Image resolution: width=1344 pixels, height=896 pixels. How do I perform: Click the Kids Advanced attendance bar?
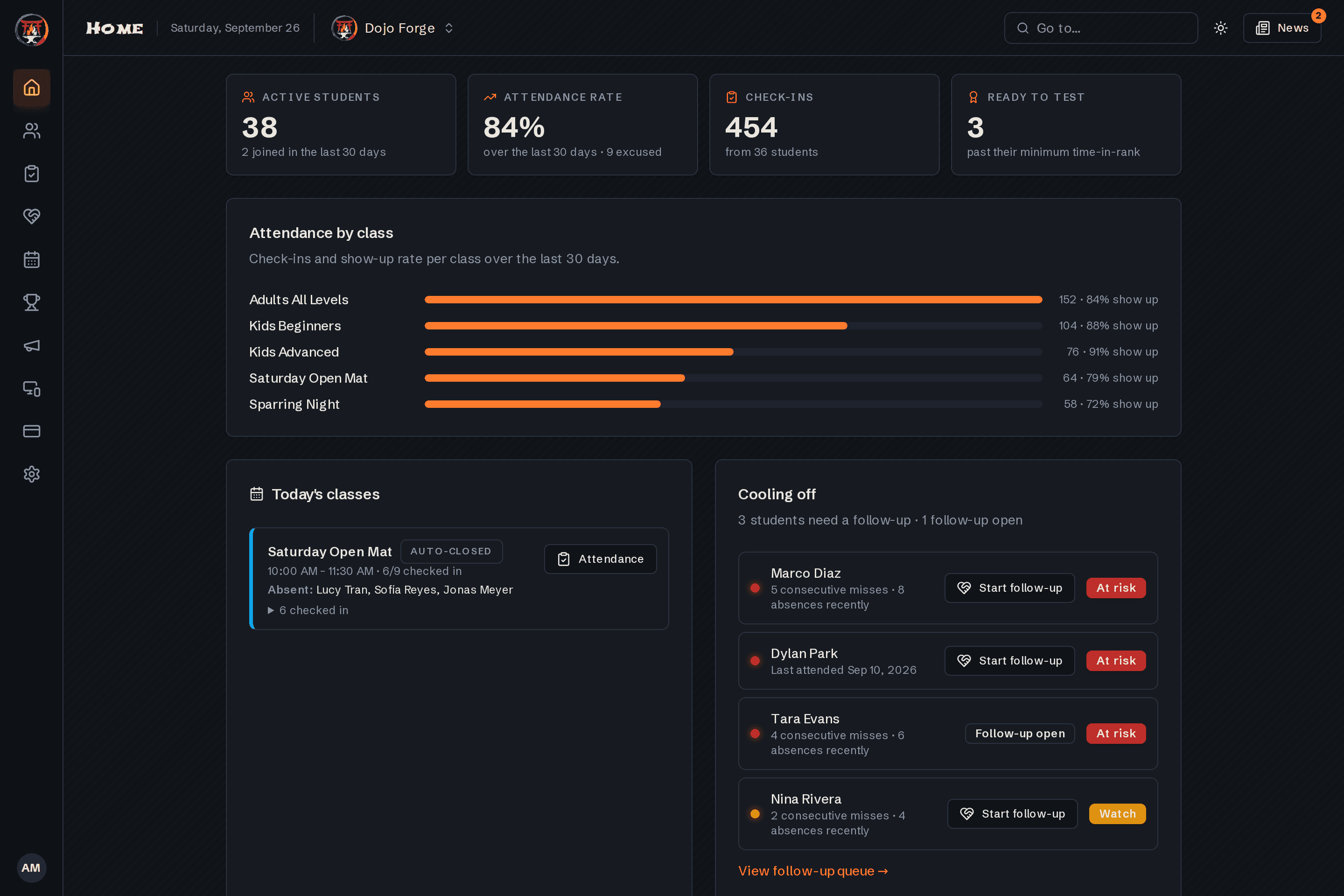point(733,352)
